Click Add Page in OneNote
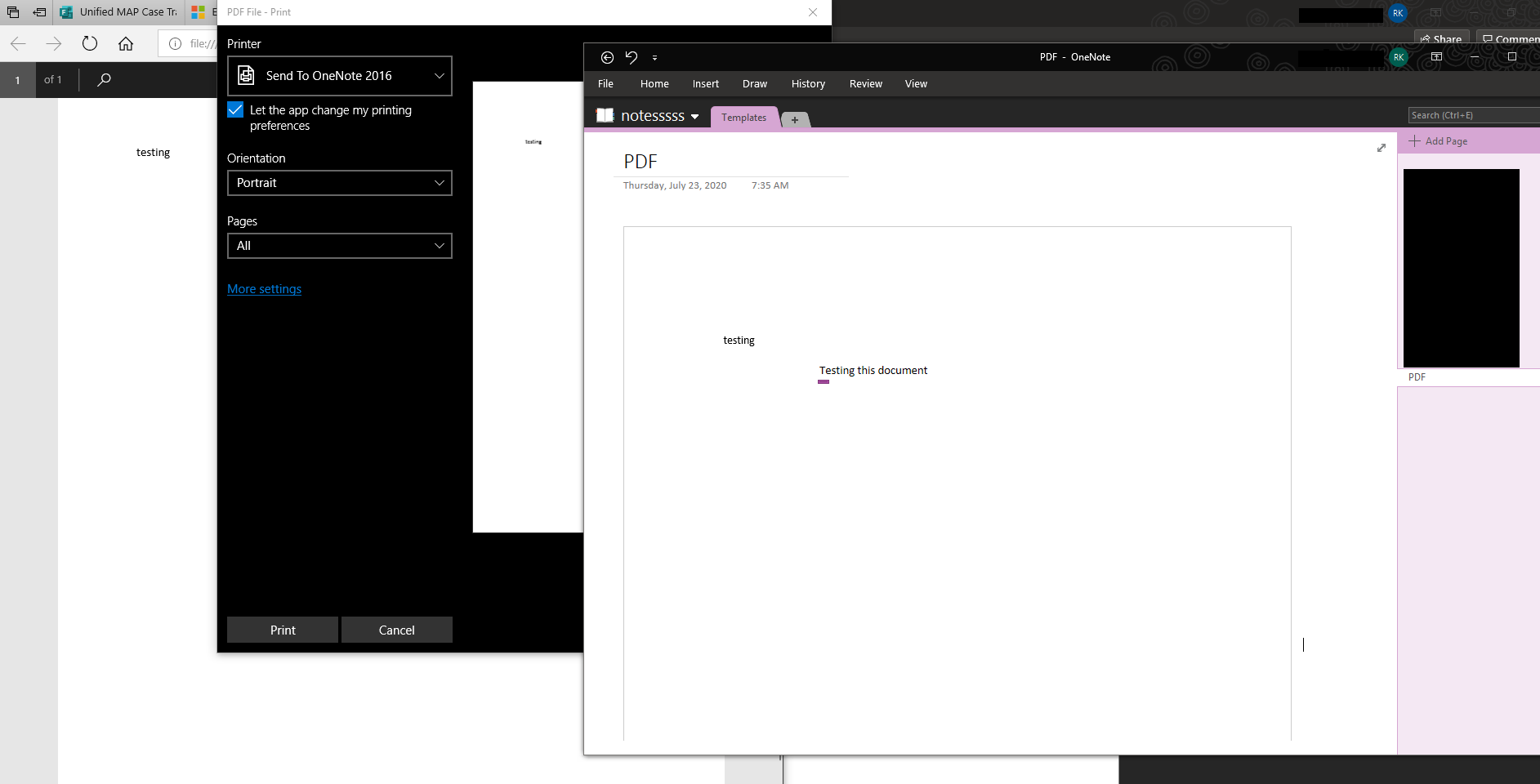 pyautogui.click(x=1438, y=141)
